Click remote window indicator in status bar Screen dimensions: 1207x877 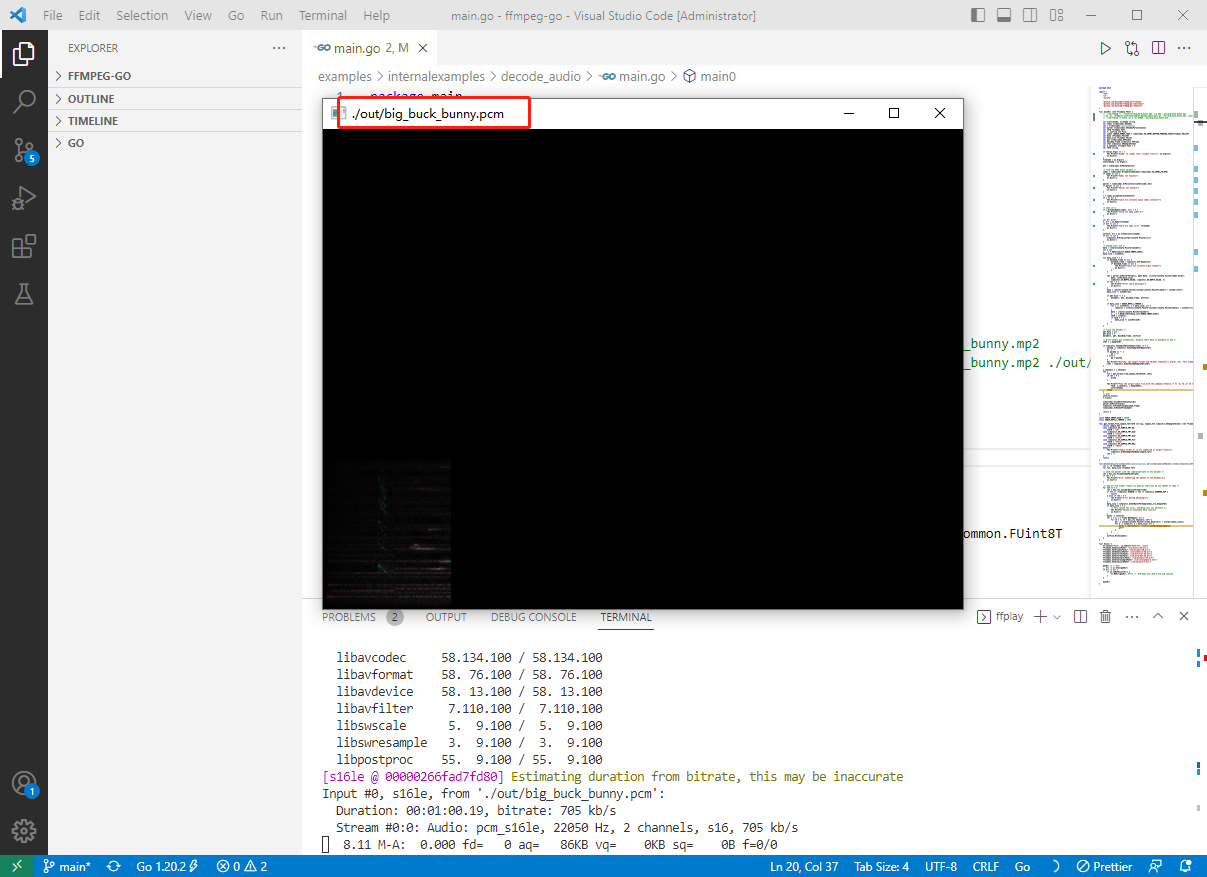click(x=17, y=866)
